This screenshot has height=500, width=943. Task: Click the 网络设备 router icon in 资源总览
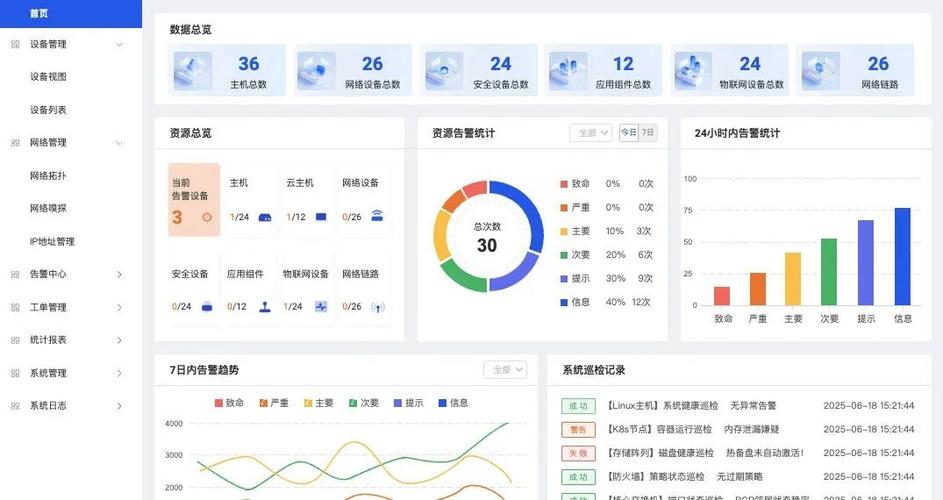point(377,216)
